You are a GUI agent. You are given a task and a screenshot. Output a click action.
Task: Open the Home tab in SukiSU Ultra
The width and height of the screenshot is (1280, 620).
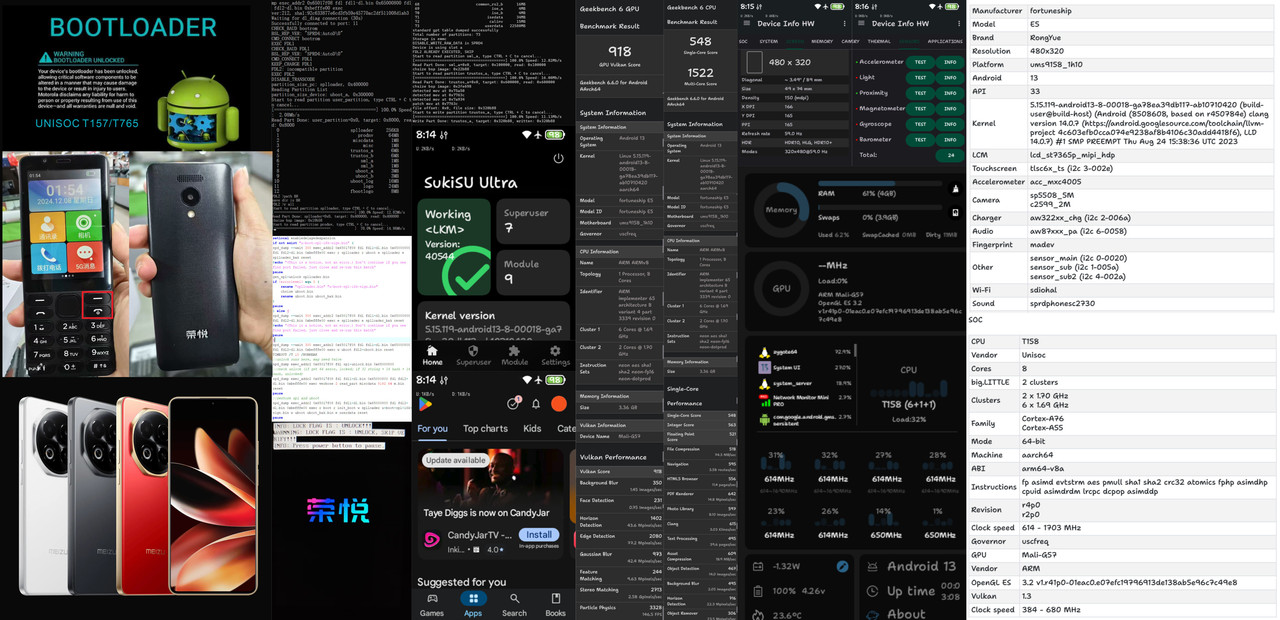[x=432, y=355]
